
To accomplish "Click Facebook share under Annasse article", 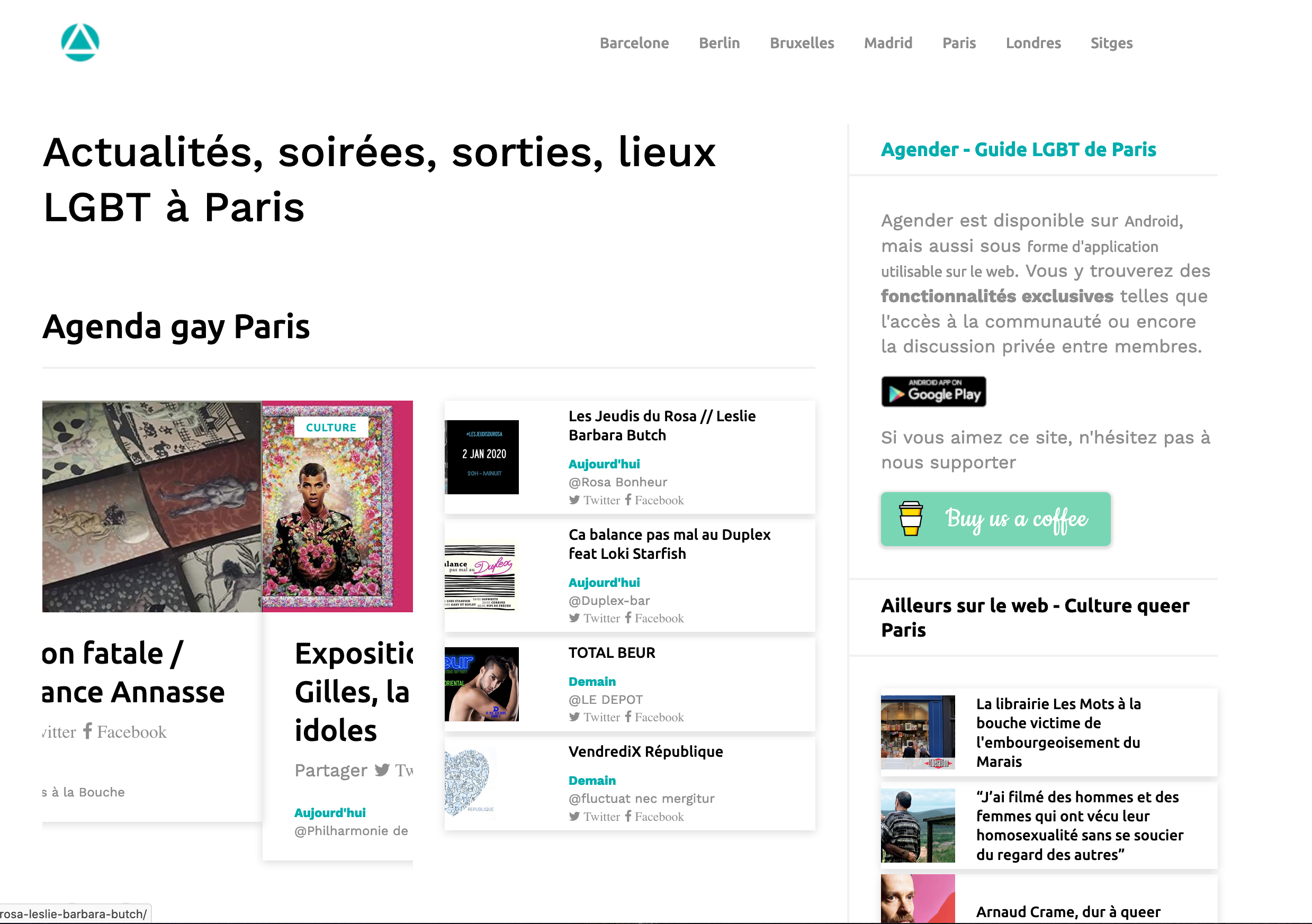I will point(125,732).
